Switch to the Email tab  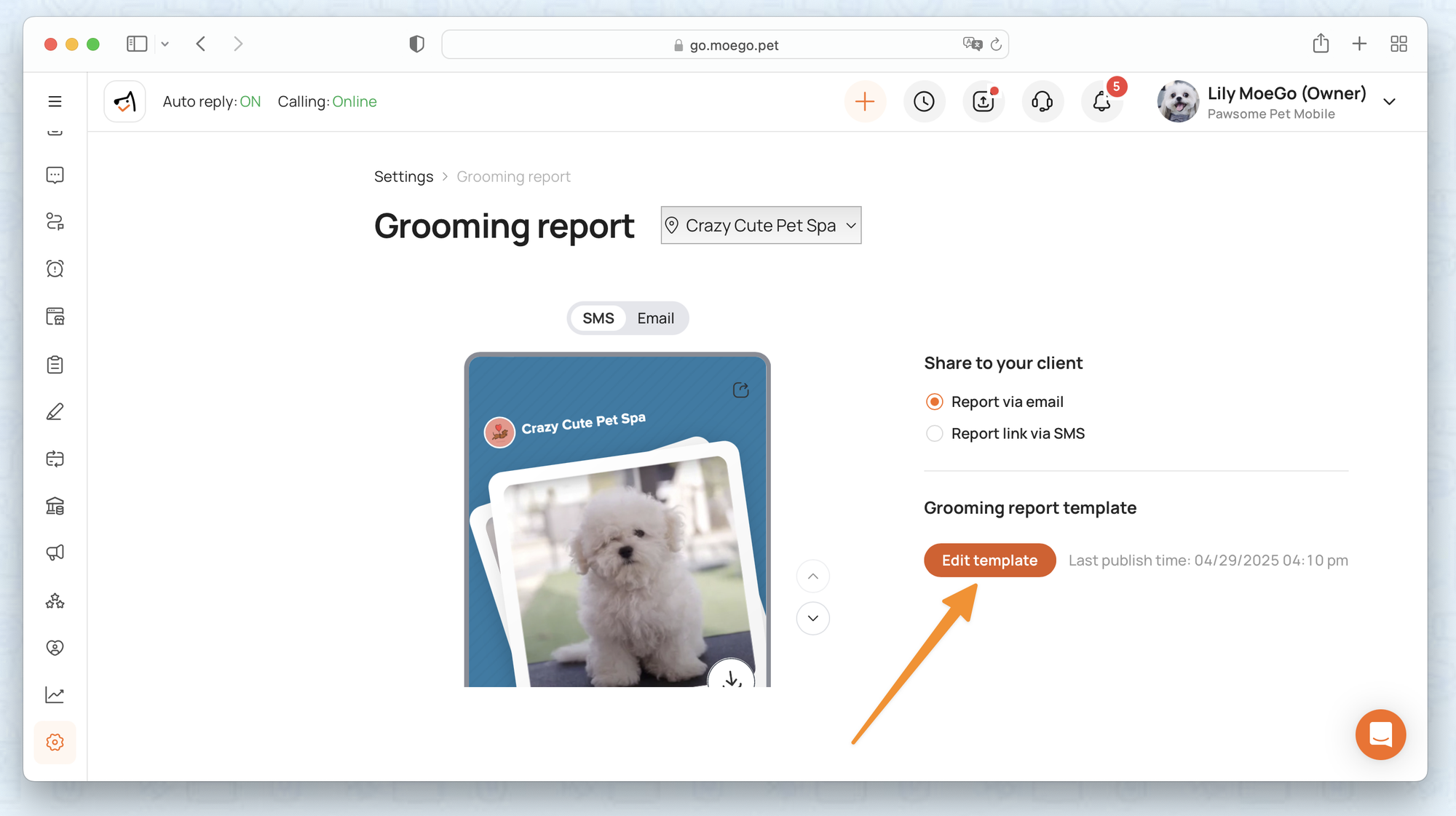point(655,318)
